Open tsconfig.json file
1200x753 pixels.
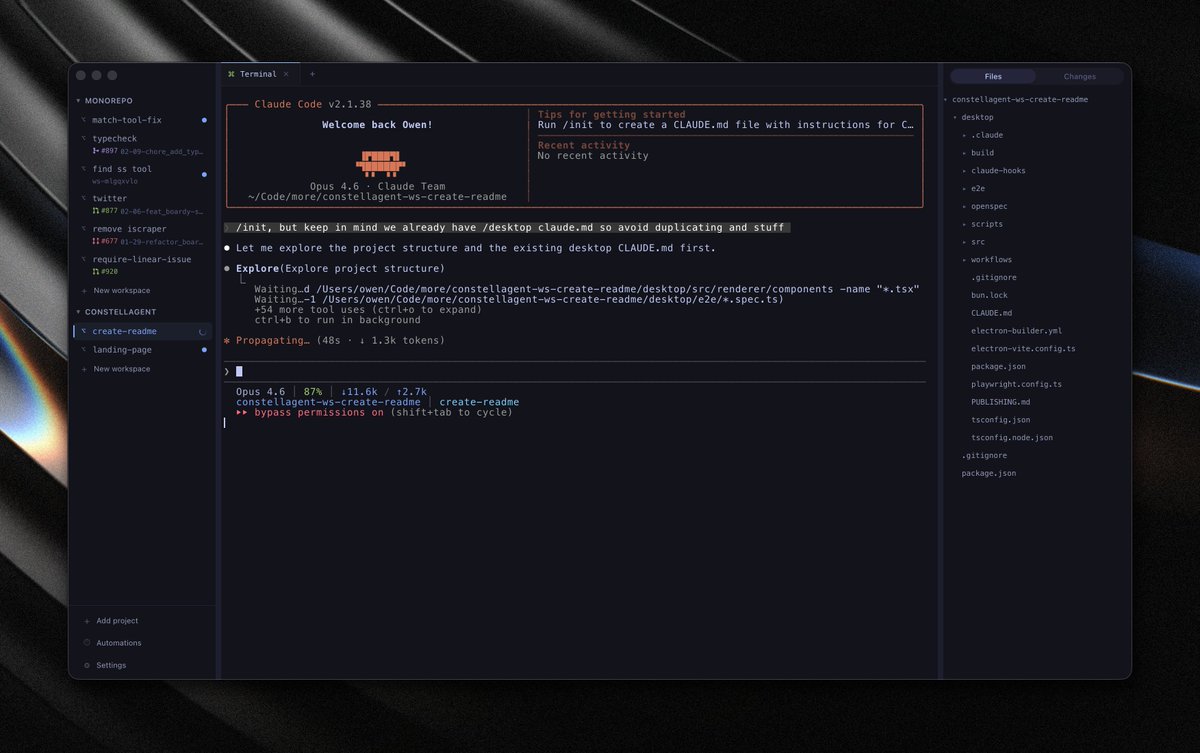coord(1000,420)
